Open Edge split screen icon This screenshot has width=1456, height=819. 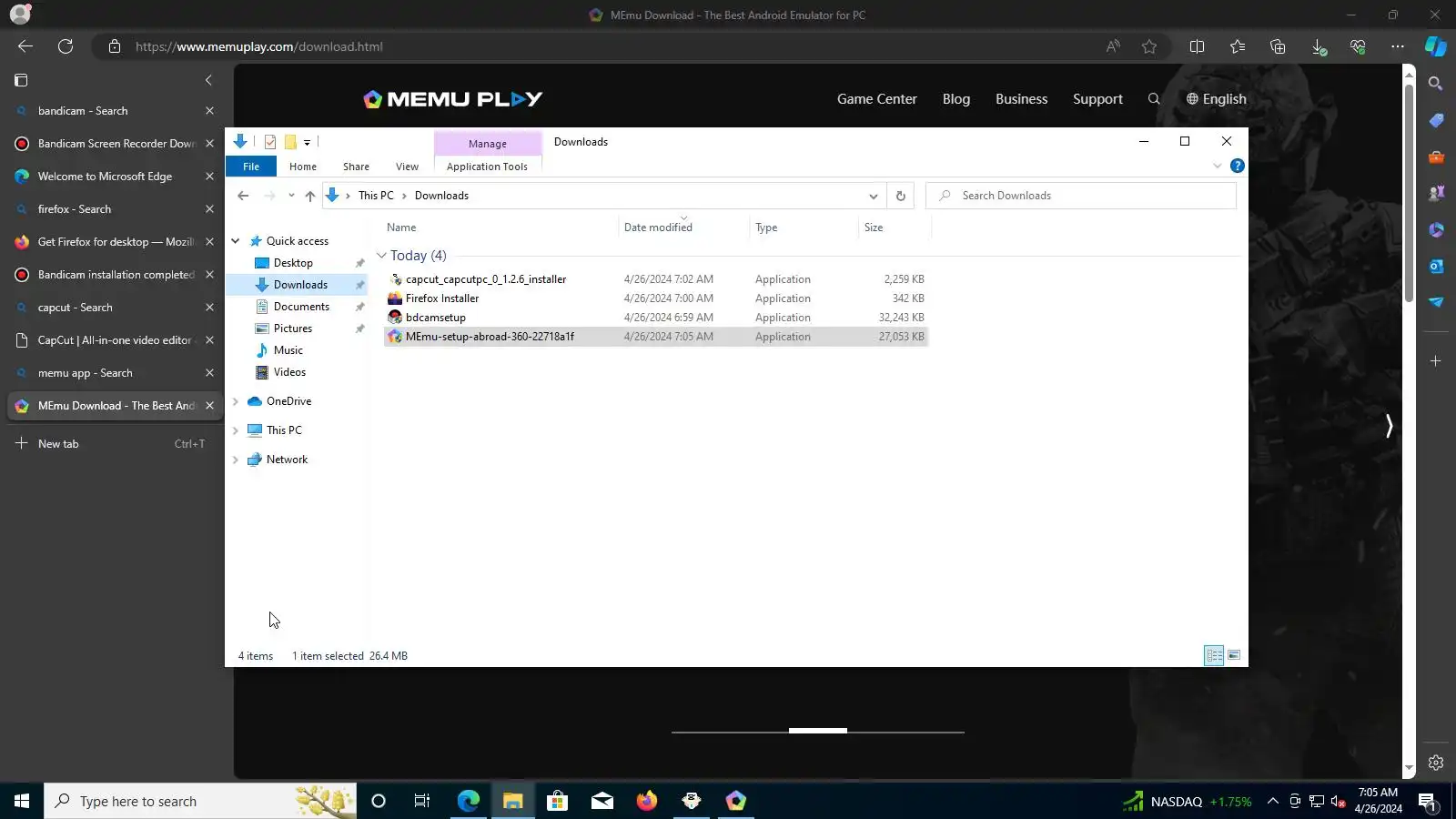[x=1197, y=46]
